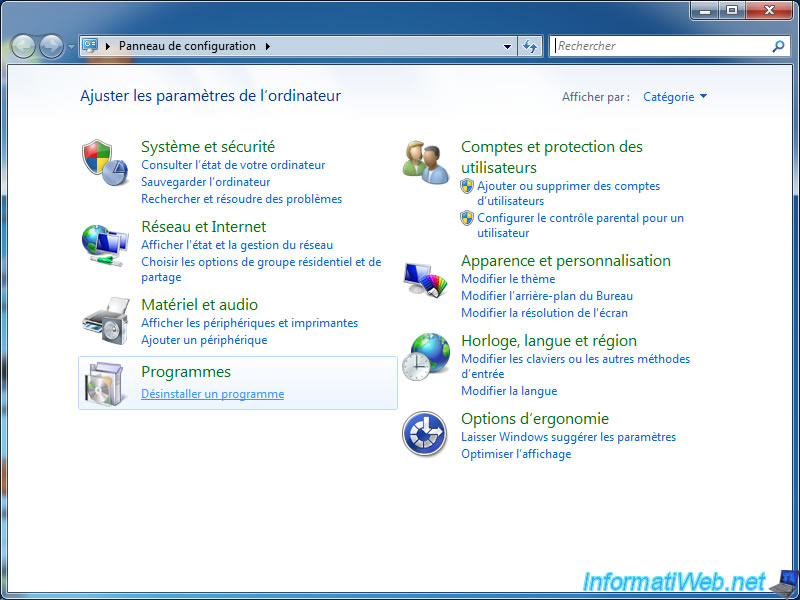The width and height of the screenshot is (800, 600).
Task: Click Afficher l'état et la gestion du réseau
Action: click(x=237, y=245)
